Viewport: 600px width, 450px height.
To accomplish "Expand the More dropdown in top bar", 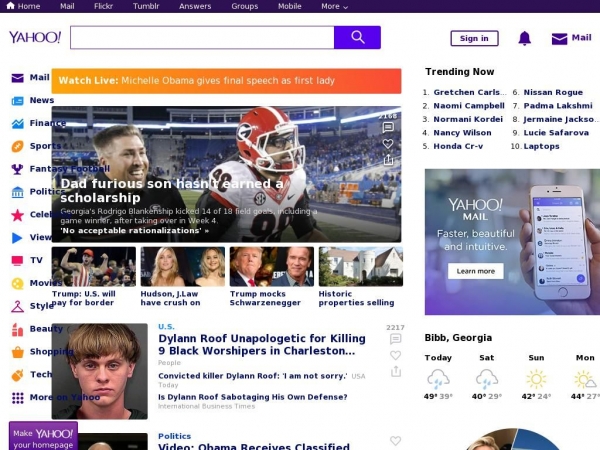I will tap(334, 6).
